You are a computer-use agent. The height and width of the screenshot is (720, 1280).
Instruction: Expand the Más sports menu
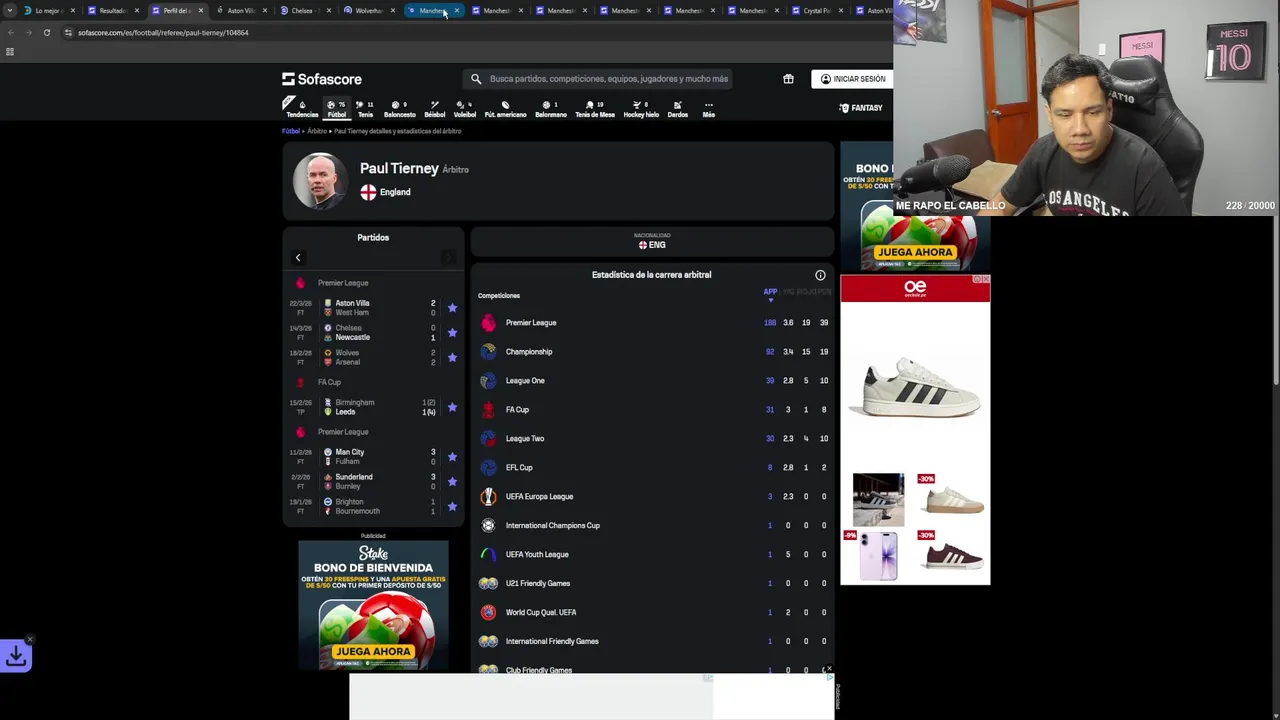[708, 108]
